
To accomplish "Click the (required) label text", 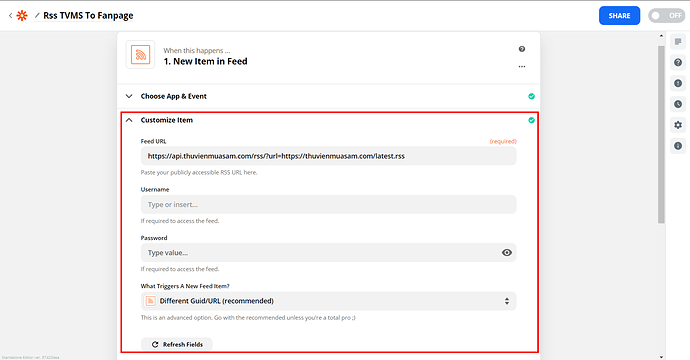I will [503, 141].
